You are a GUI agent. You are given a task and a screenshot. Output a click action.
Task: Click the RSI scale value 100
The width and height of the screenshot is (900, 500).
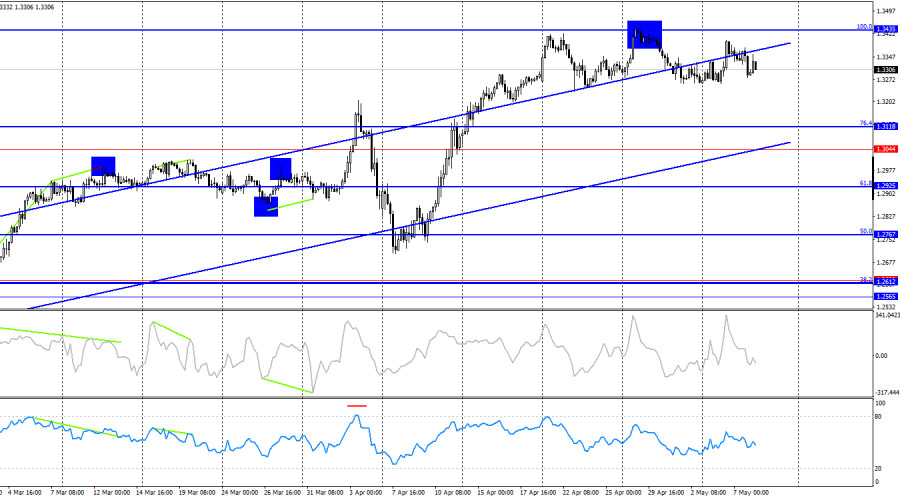click(x=880, y=404)
